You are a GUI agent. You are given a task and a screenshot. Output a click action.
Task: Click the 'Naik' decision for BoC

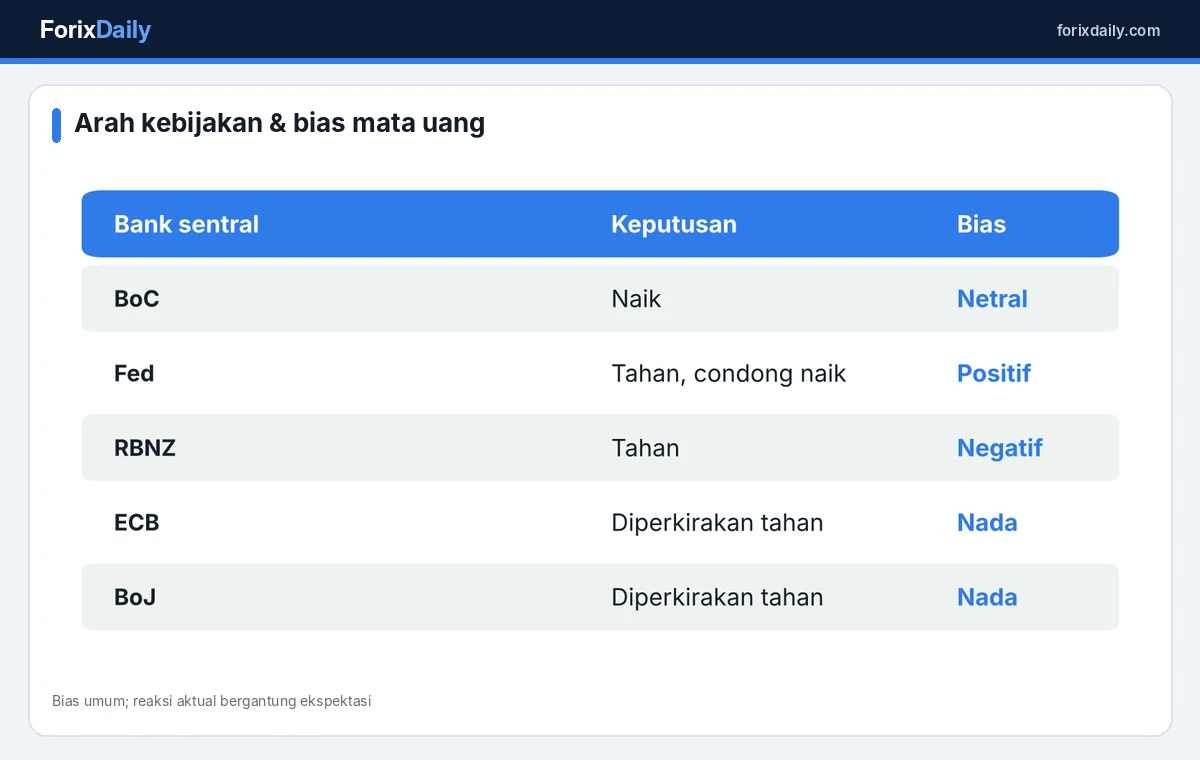[636, 299]
